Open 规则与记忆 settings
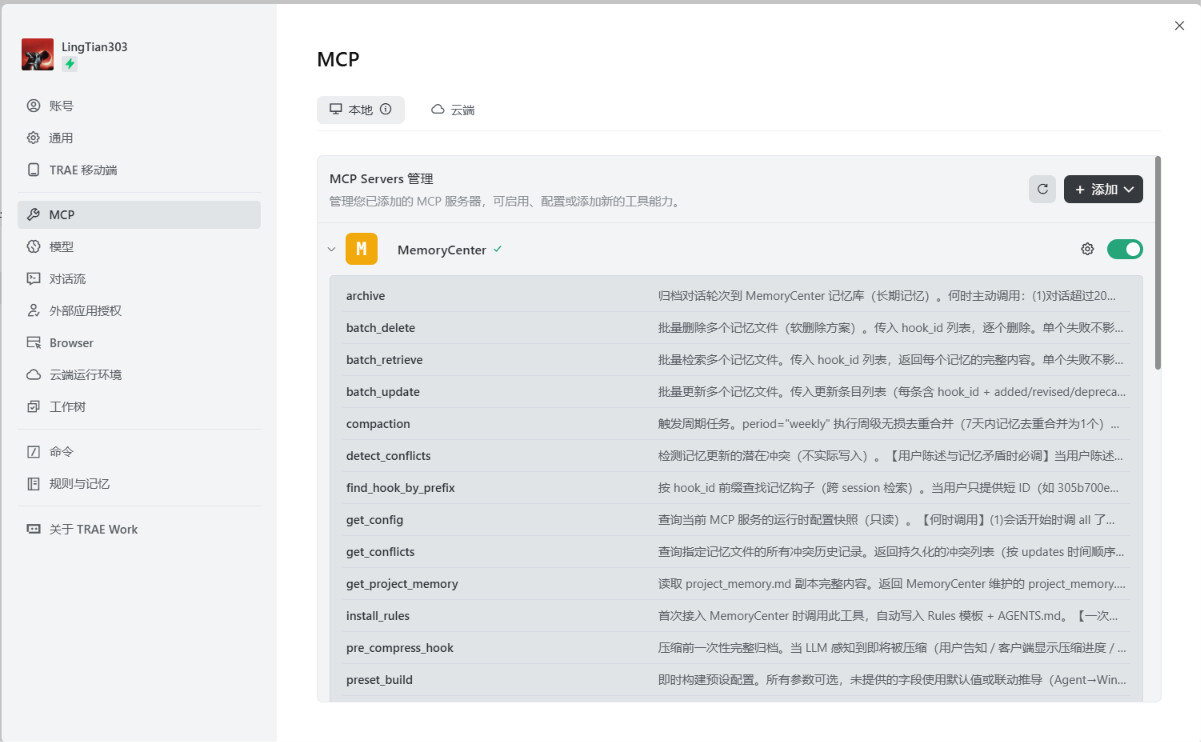The width and height of the screenshot is (1201, 742). point(139,484)
